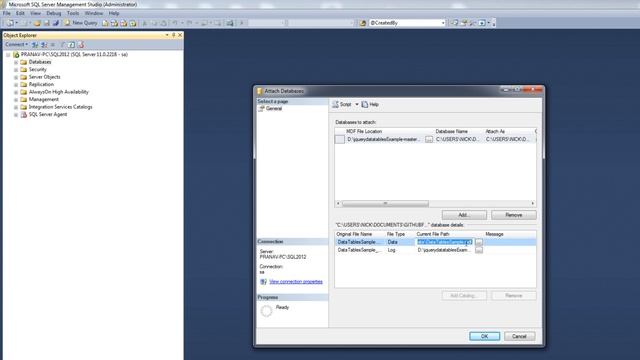Open the Connect dropdown in Object Explorer
Viewport: 640px width, 360px height.
(17, 44)
